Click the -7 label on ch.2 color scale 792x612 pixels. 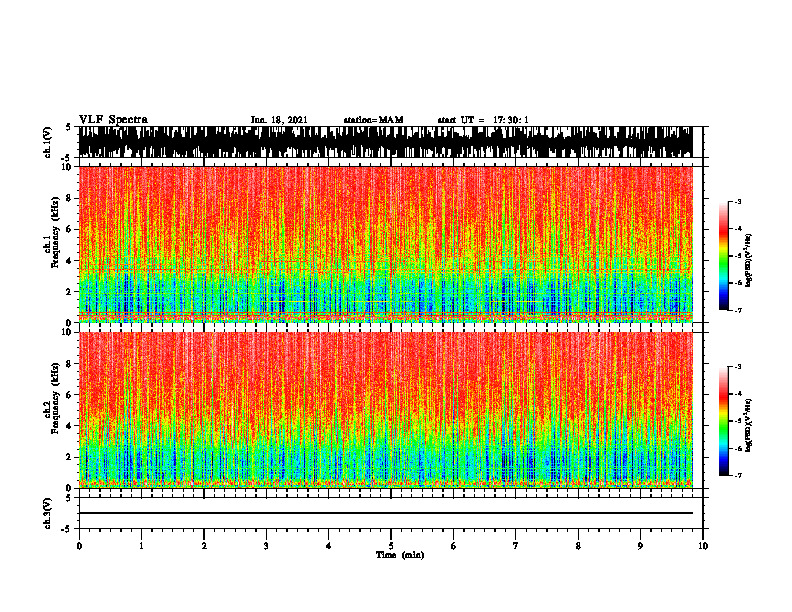(x=738, y=476)
